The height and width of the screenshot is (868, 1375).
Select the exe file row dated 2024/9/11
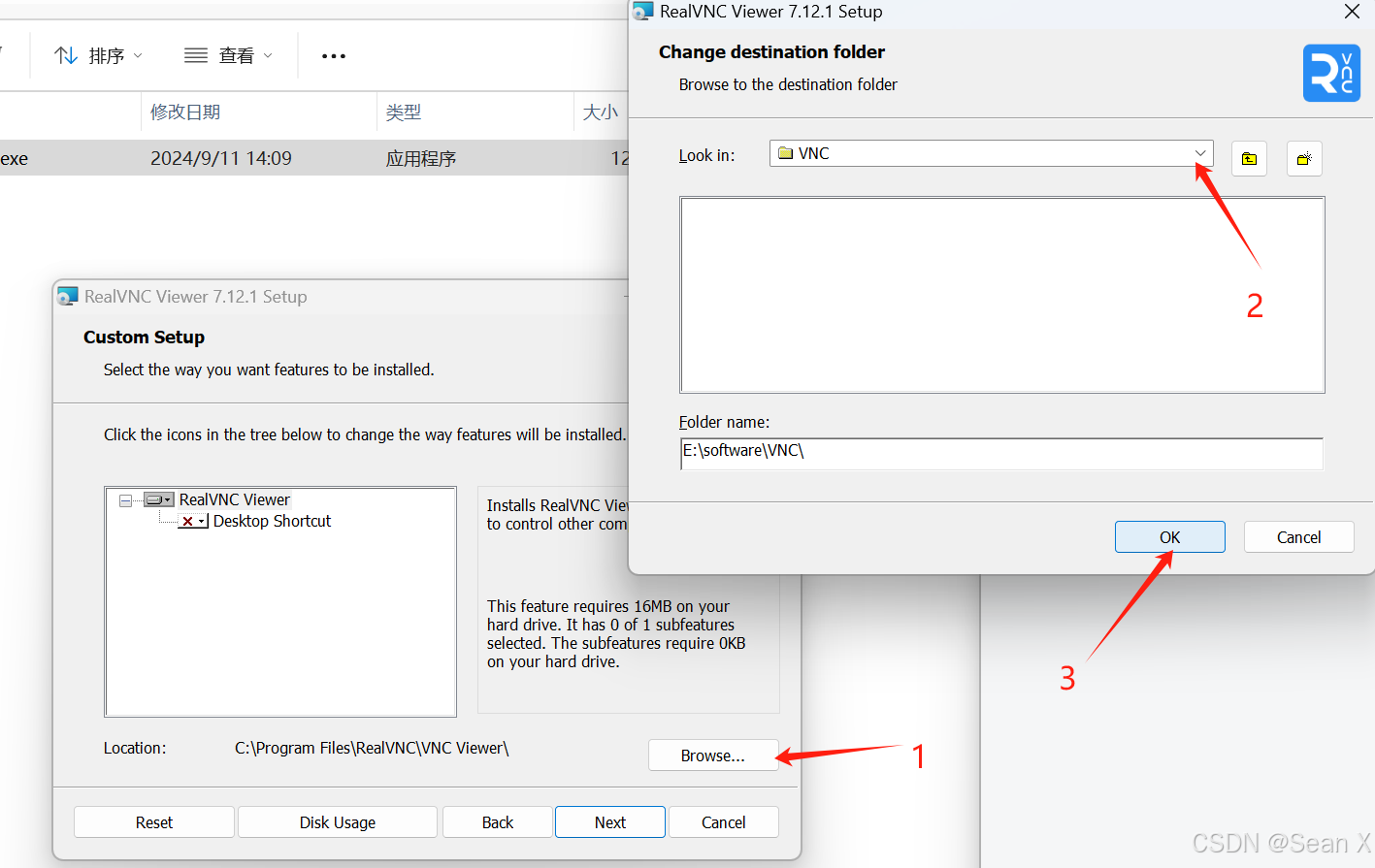[314, 158]
